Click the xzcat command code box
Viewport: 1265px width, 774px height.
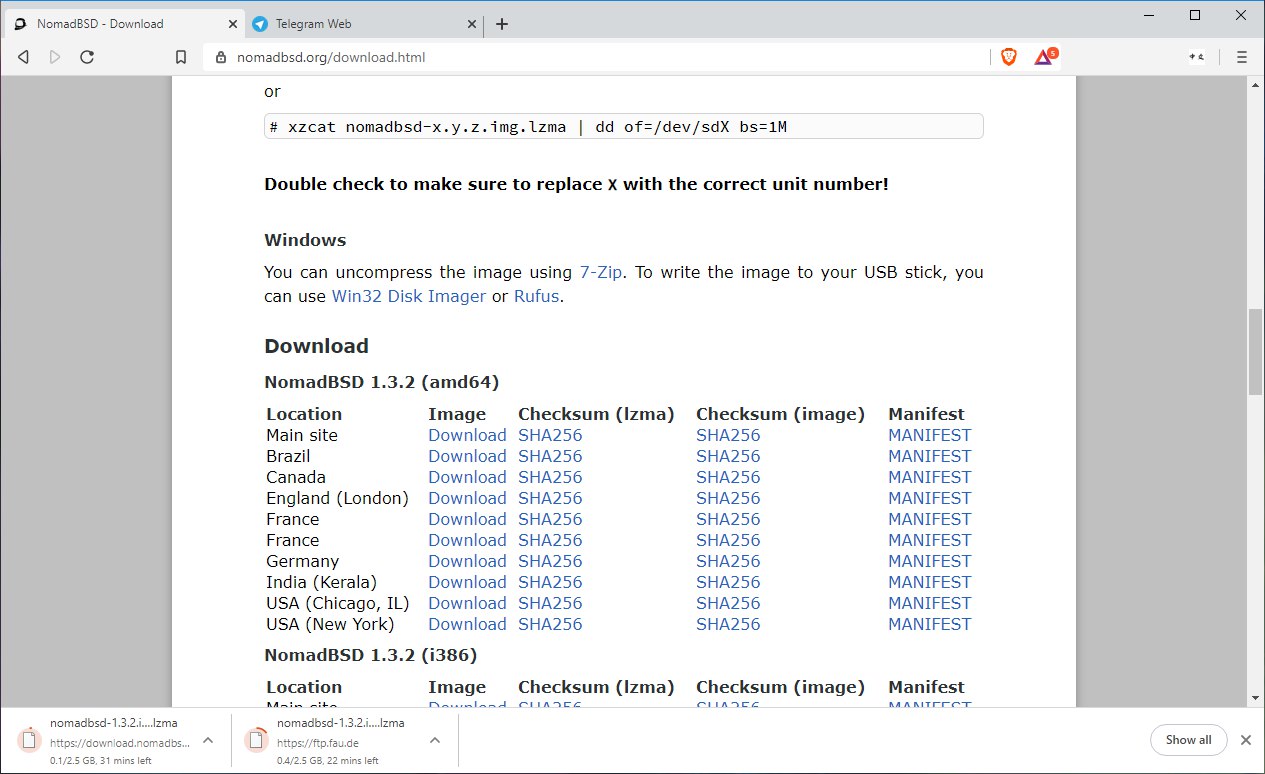tap(623, 126)
